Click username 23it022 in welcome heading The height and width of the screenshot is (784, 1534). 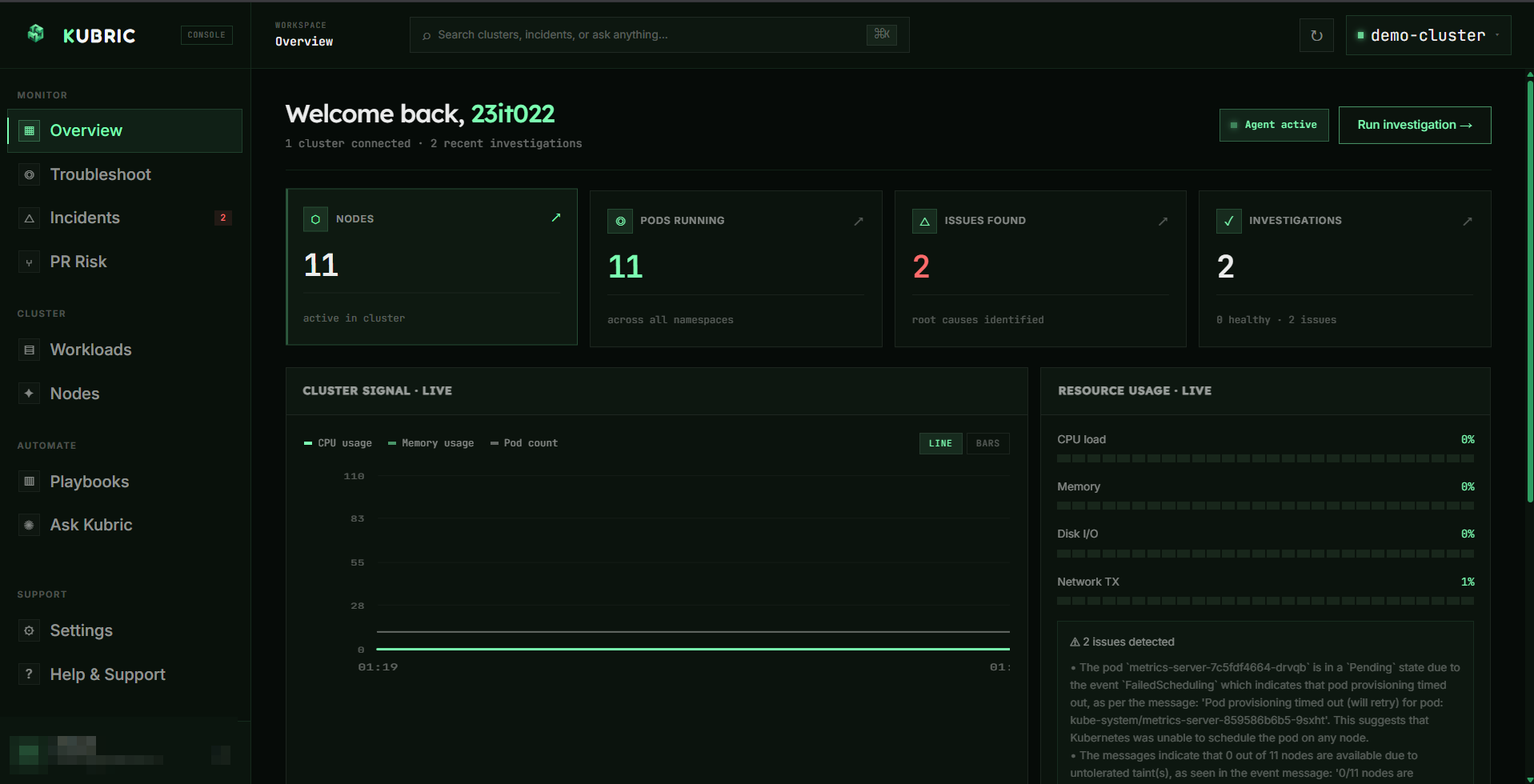click(513, 114)
